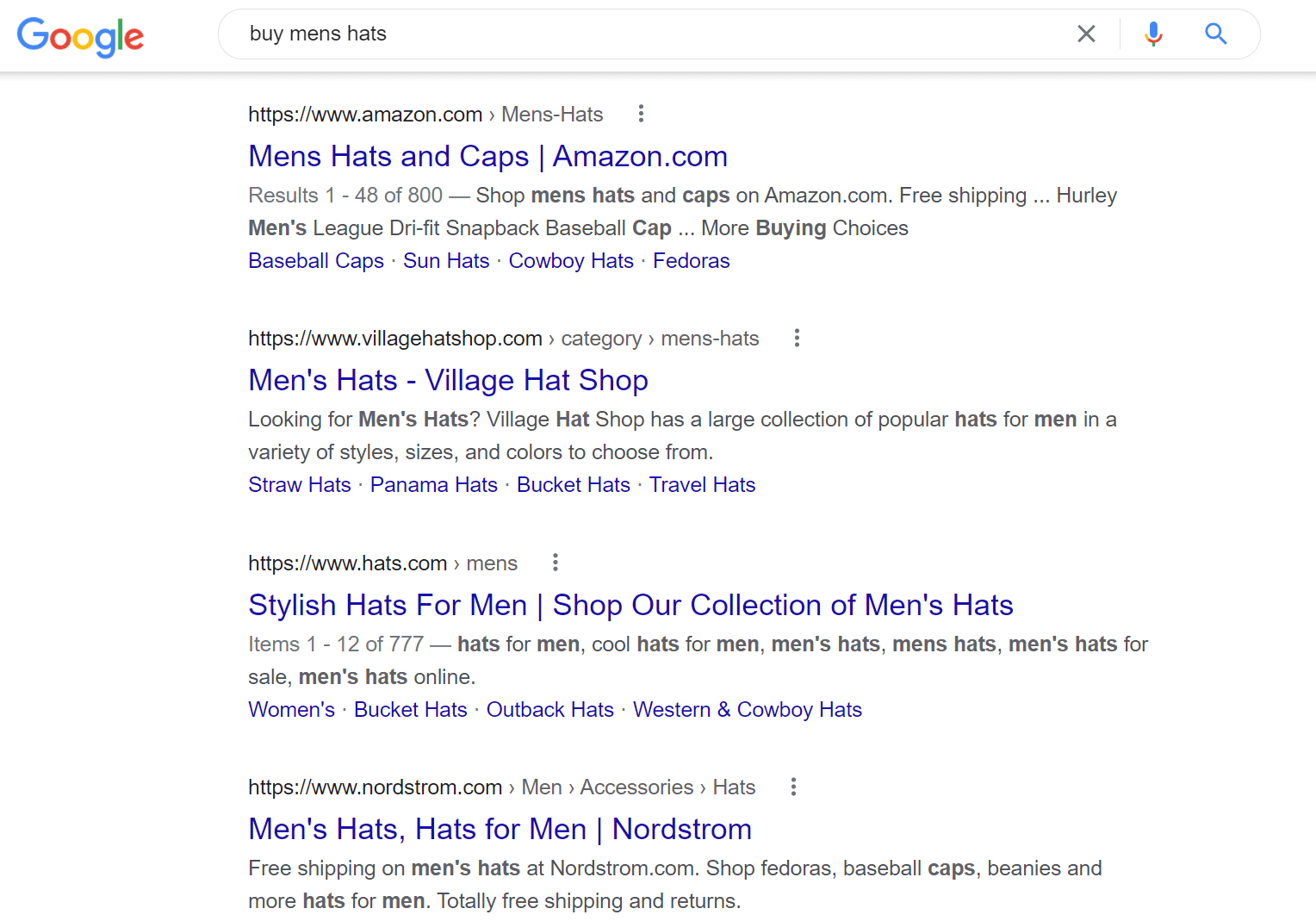
Task: Open the three-dot menu for Nordstrom result
Action: [x=793, y=787]
